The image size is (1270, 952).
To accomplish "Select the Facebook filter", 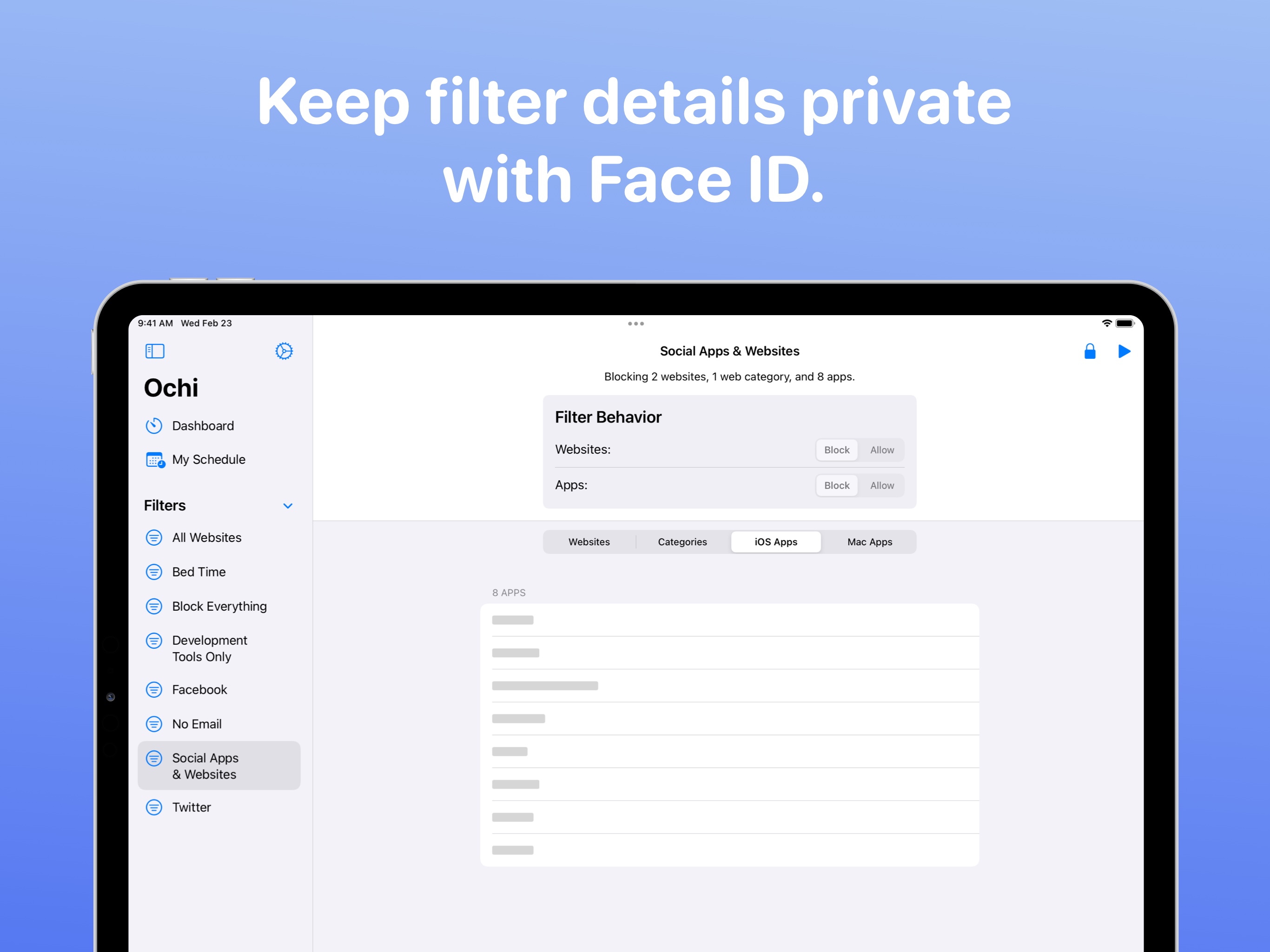I will (199, 689).
